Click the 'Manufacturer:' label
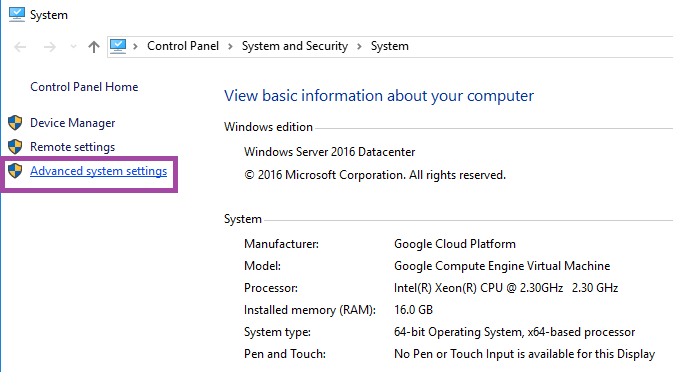 pyautogui.click(x=282, y=244)
